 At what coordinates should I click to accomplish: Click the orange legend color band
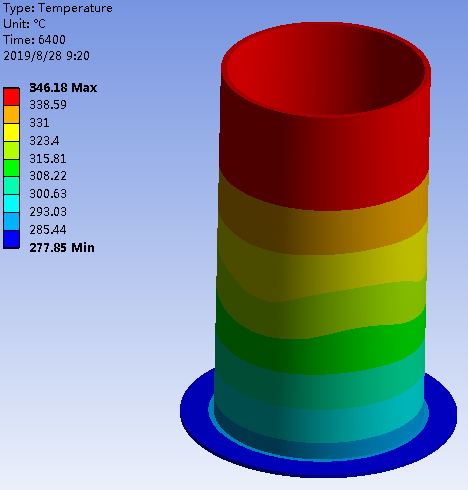pos(11,115)
